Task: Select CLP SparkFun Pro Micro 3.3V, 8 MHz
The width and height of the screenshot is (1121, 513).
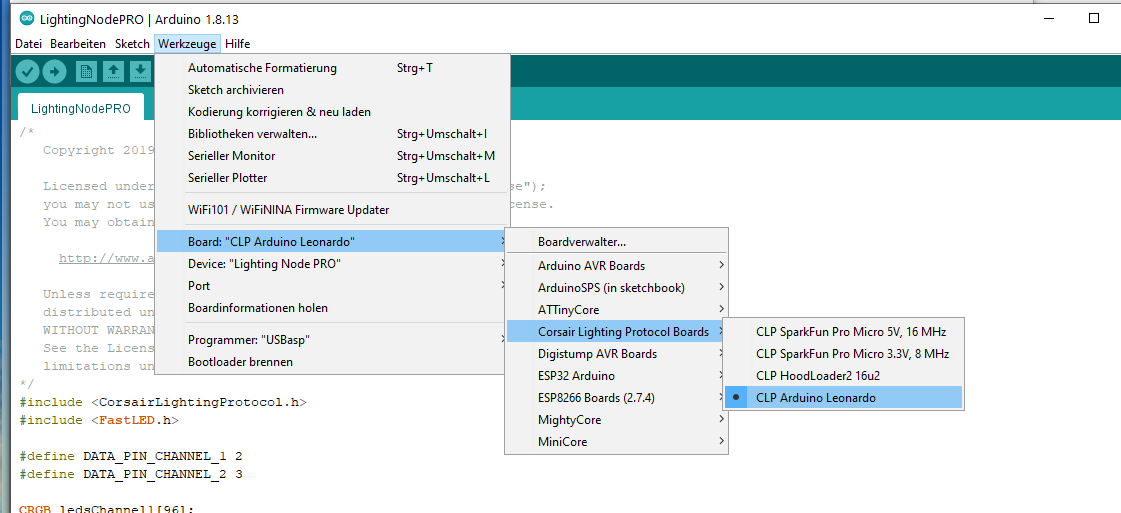Action: click(844, 354)
